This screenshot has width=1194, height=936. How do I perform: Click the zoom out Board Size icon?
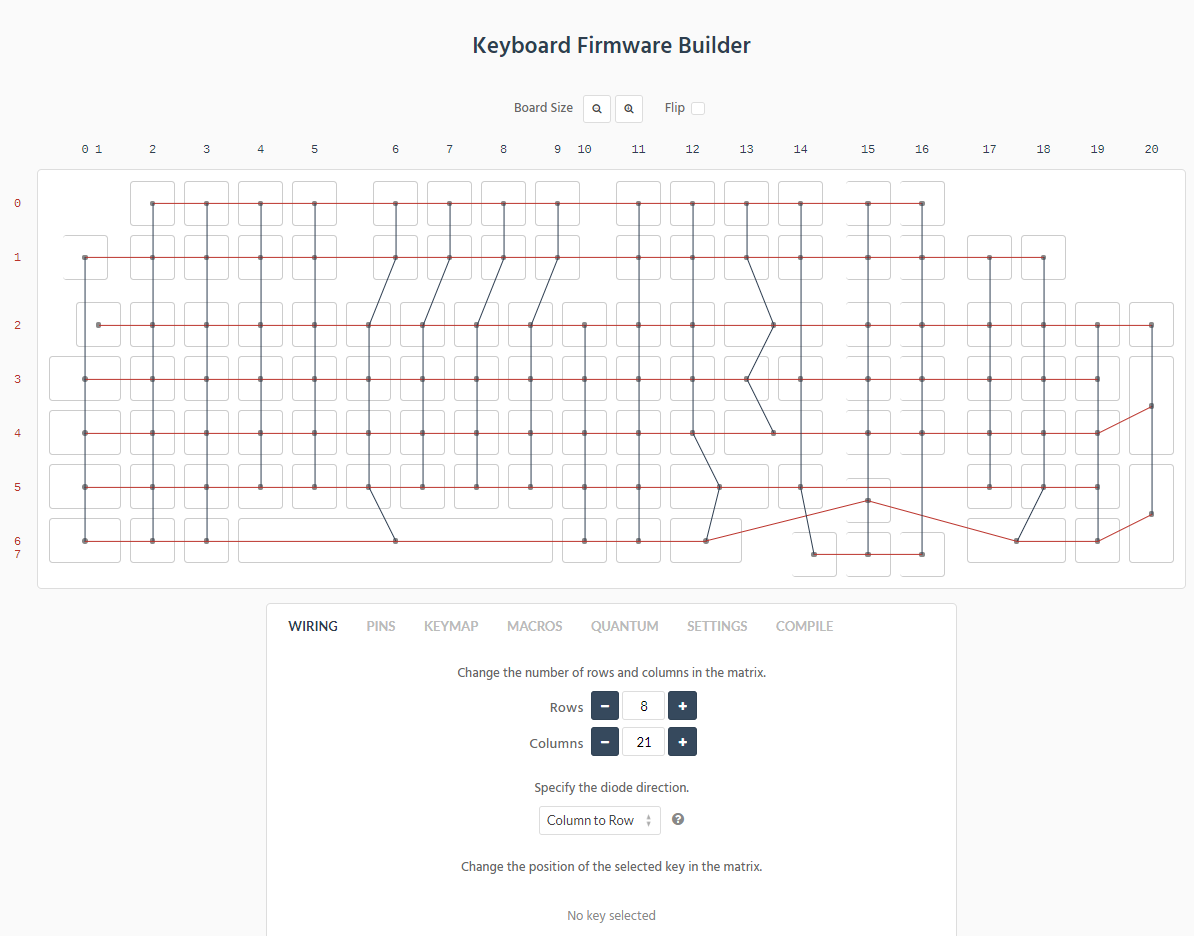pos(597,108)
